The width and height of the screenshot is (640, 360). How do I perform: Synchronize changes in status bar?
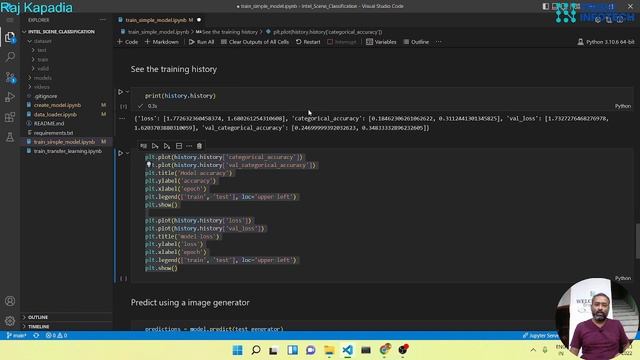pyautogui.click(x=36, y=336)
